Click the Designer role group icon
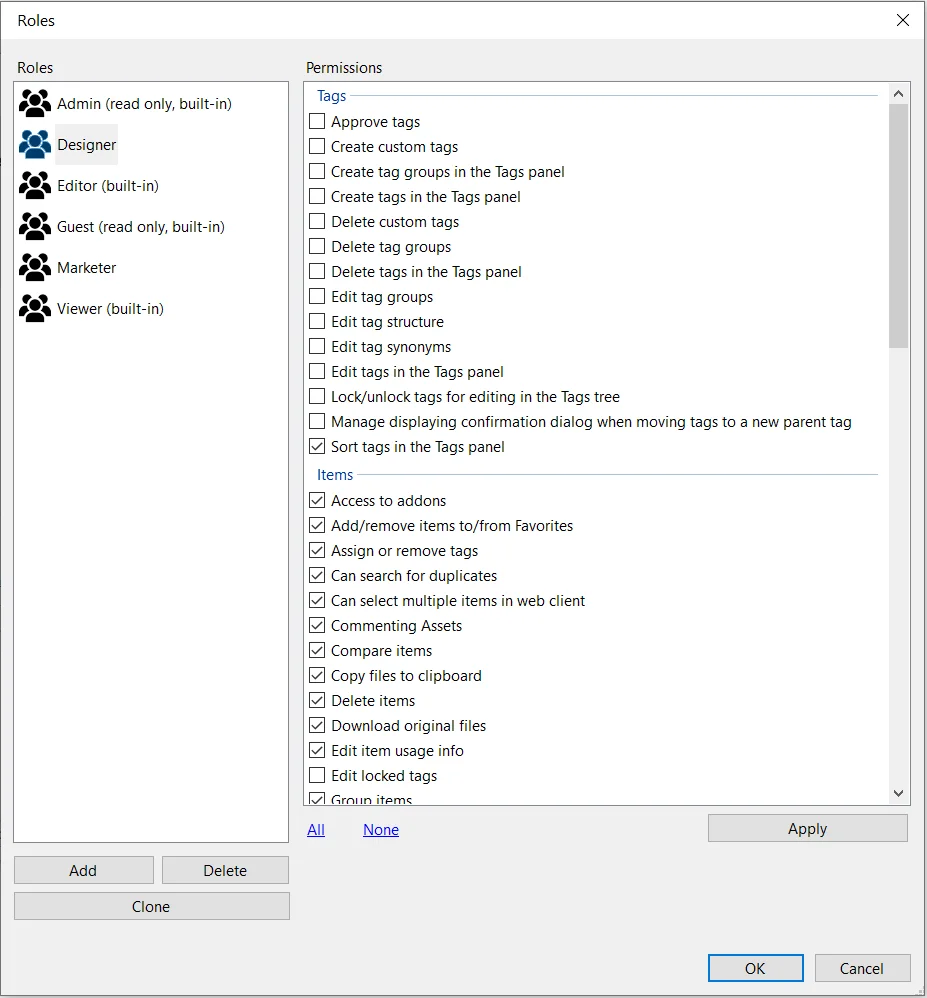The image size is (927, 998). pyautogui.click(x=35, y=144)
